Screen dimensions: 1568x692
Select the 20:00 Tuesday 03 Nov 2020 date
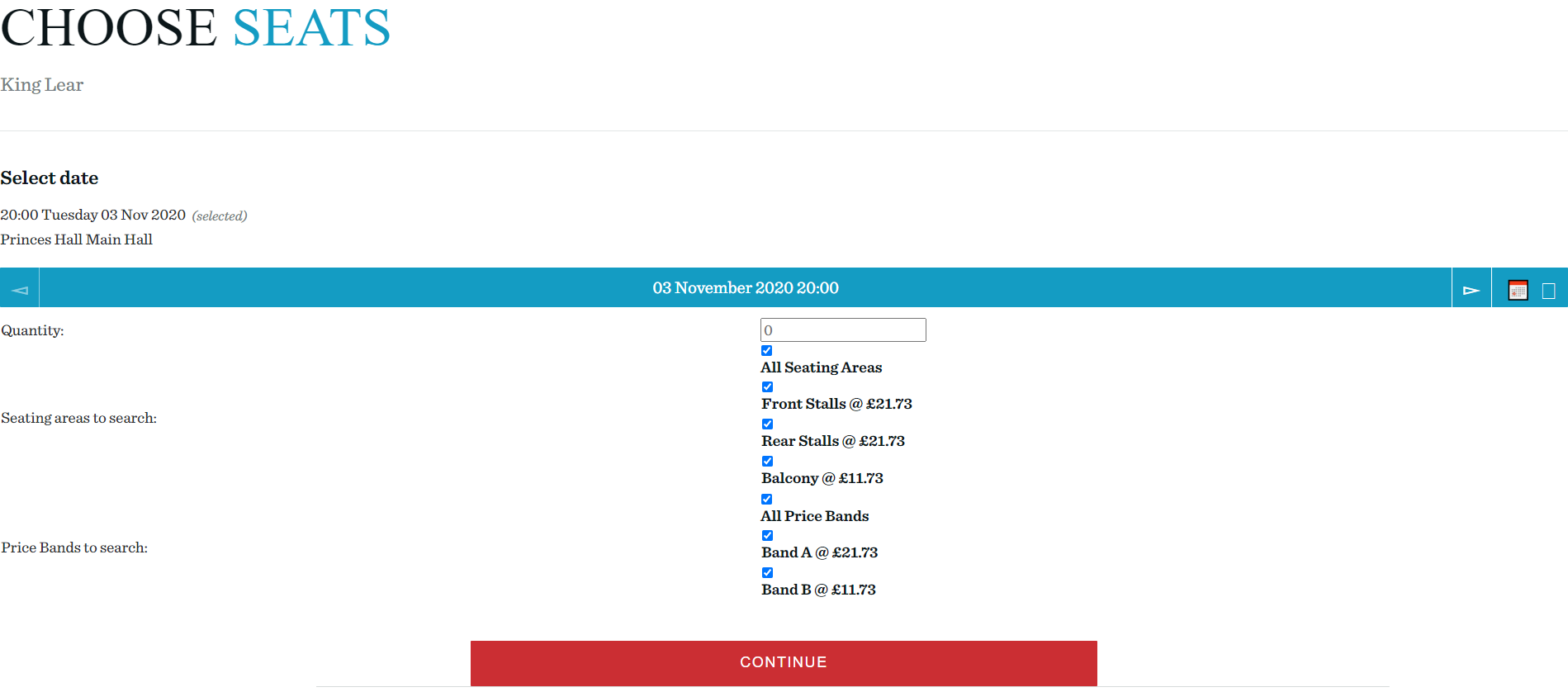click(x=93, y=215)
